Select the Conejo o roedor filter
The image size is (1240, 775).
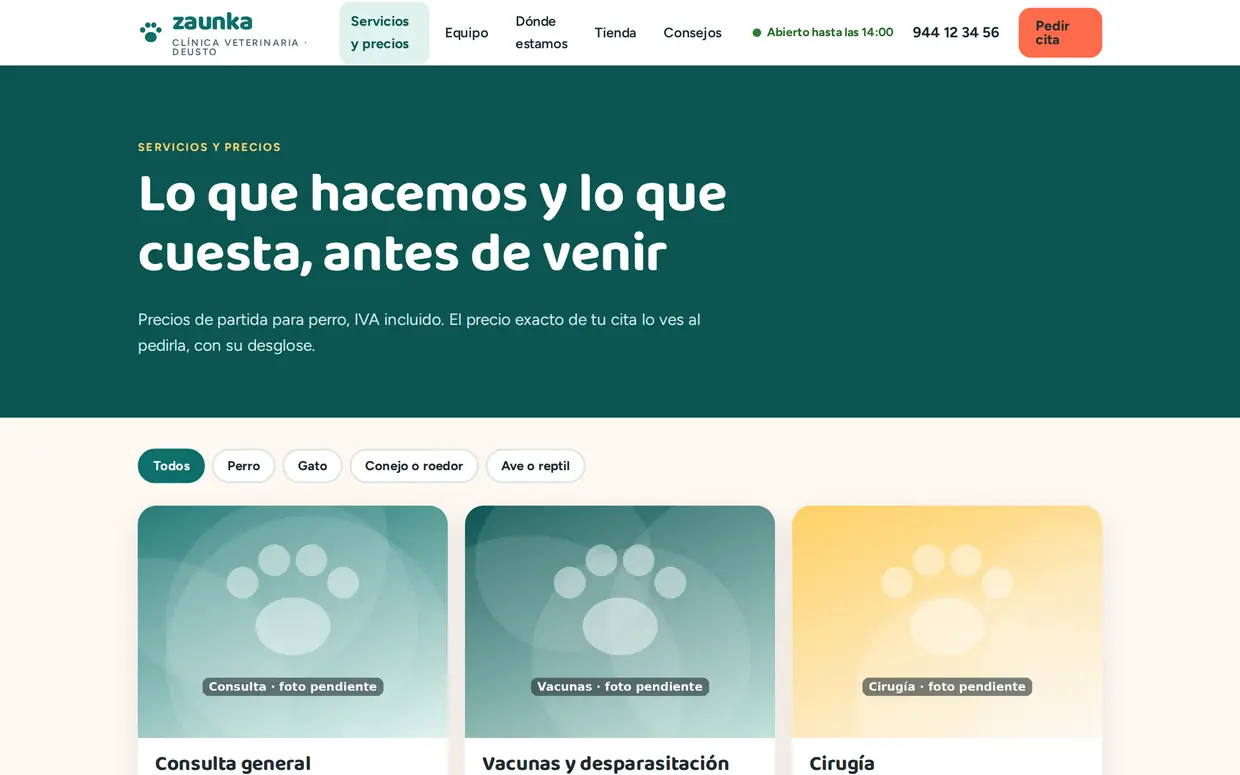pos(414,466)
